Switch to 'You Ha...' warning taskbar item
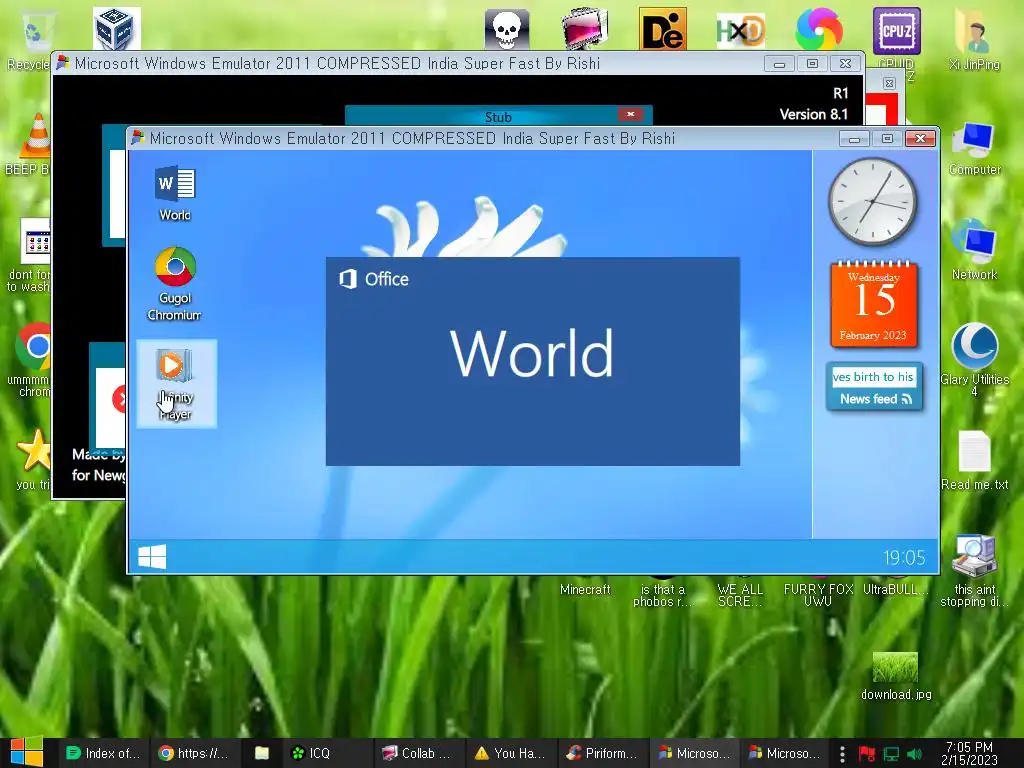This screenshot has height=768, width=1024. [511, 753]
